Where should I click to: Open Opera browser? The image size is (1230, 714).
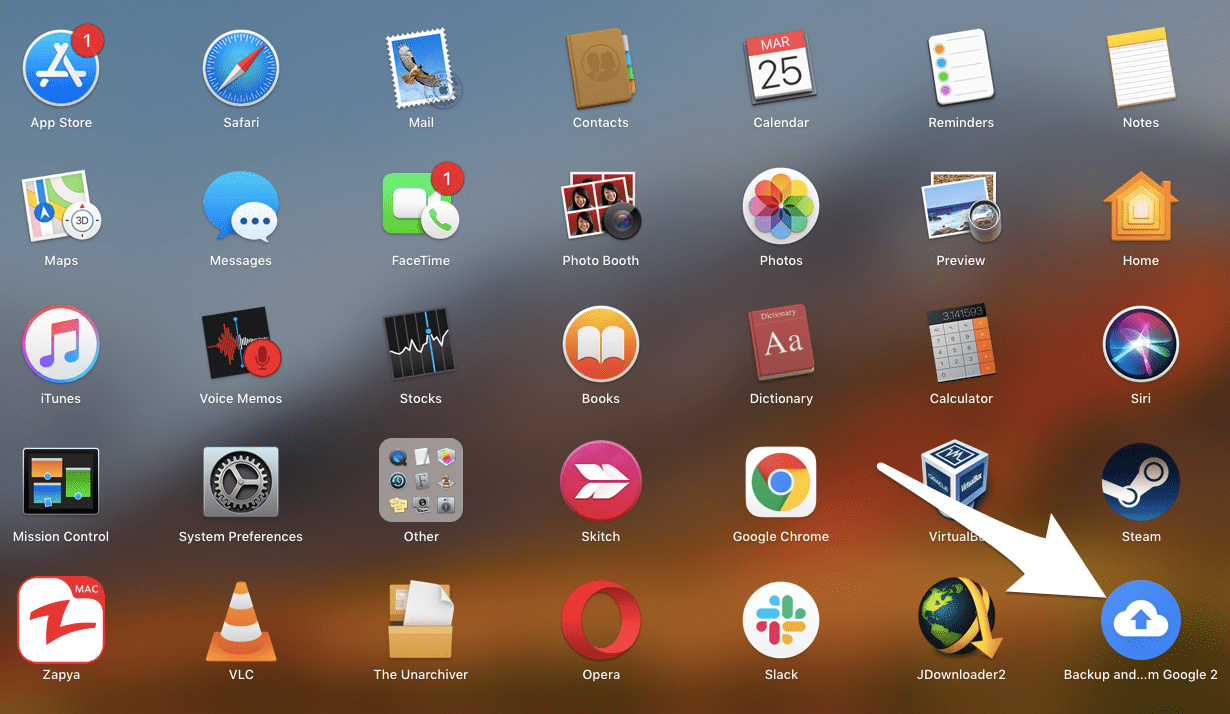pyautogui.click(x=601, y=619)
